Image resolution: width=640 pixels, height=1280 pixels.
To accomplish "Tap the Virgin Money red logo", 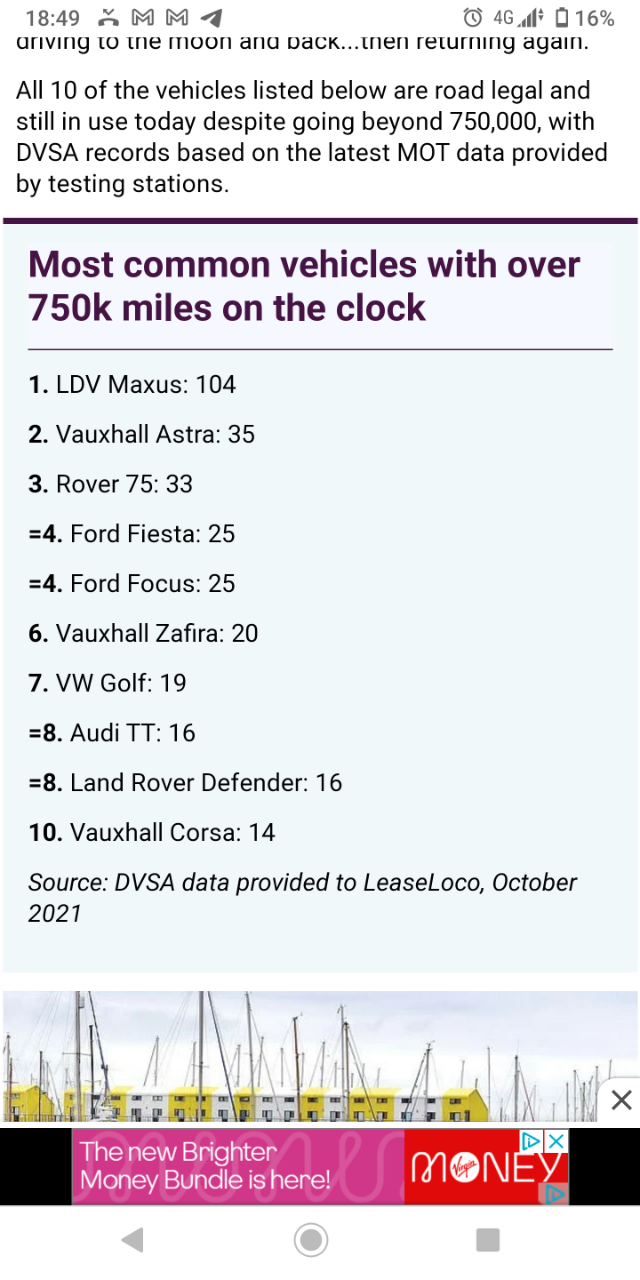I will [486, 1167].
